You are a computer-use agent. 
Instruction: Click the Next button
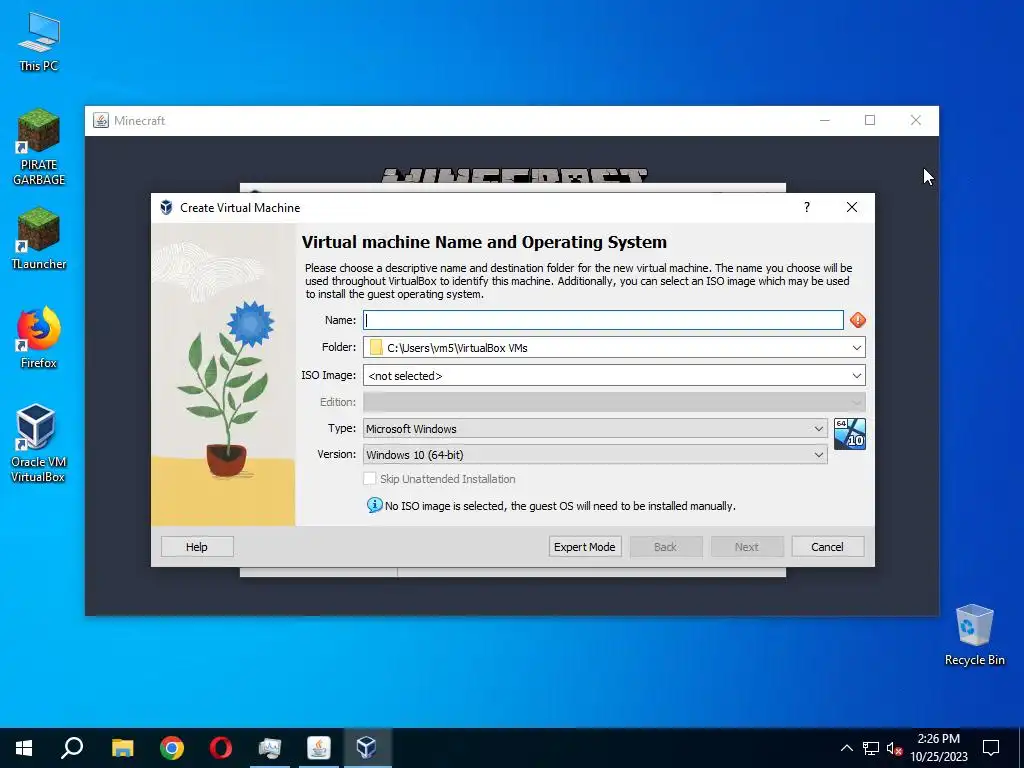746,547
